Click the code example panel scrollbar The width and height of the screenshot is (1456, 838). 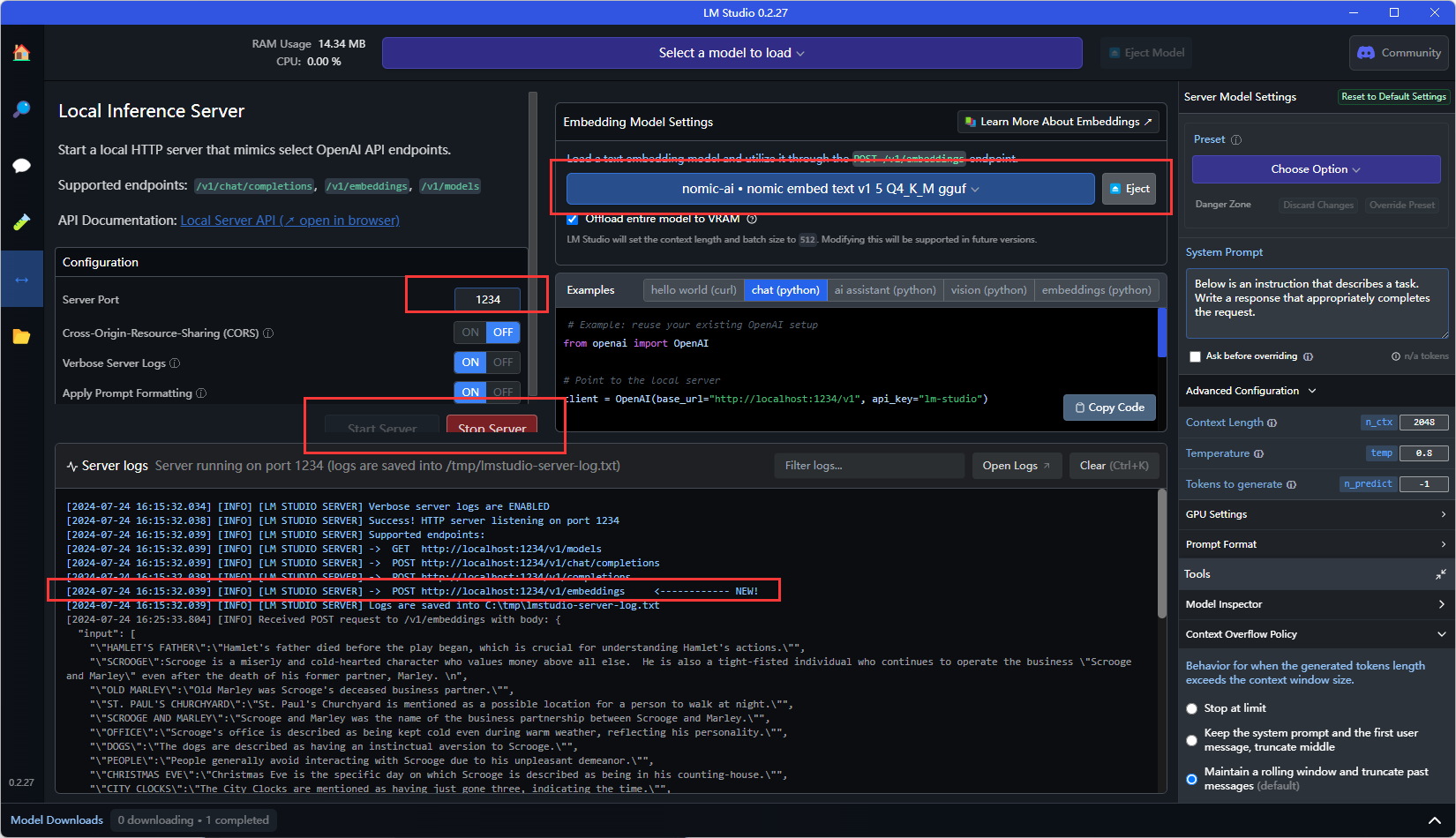[1162, 333]
